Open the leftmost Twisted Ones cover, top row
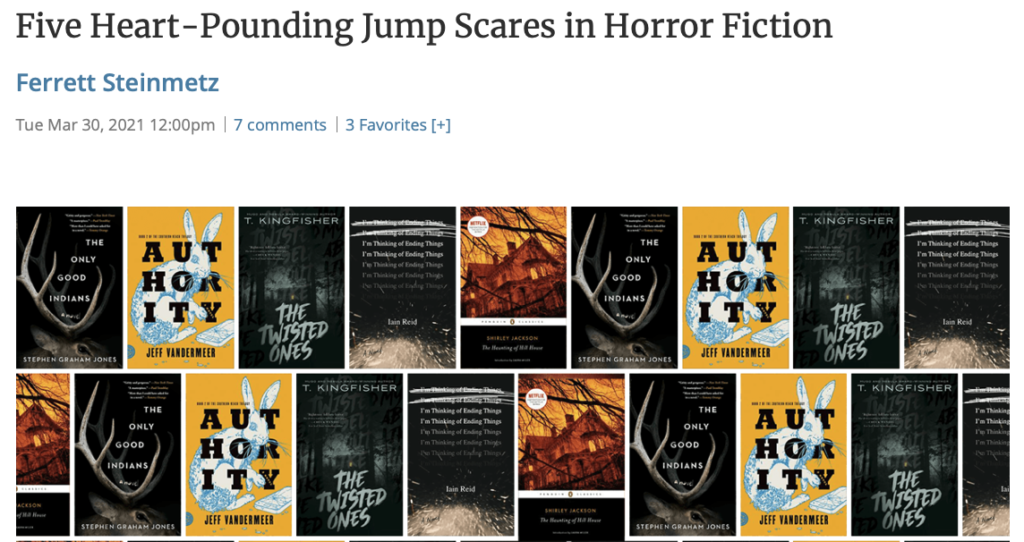Viewport: 1024px width, 542px height. [x=291, y=287]
